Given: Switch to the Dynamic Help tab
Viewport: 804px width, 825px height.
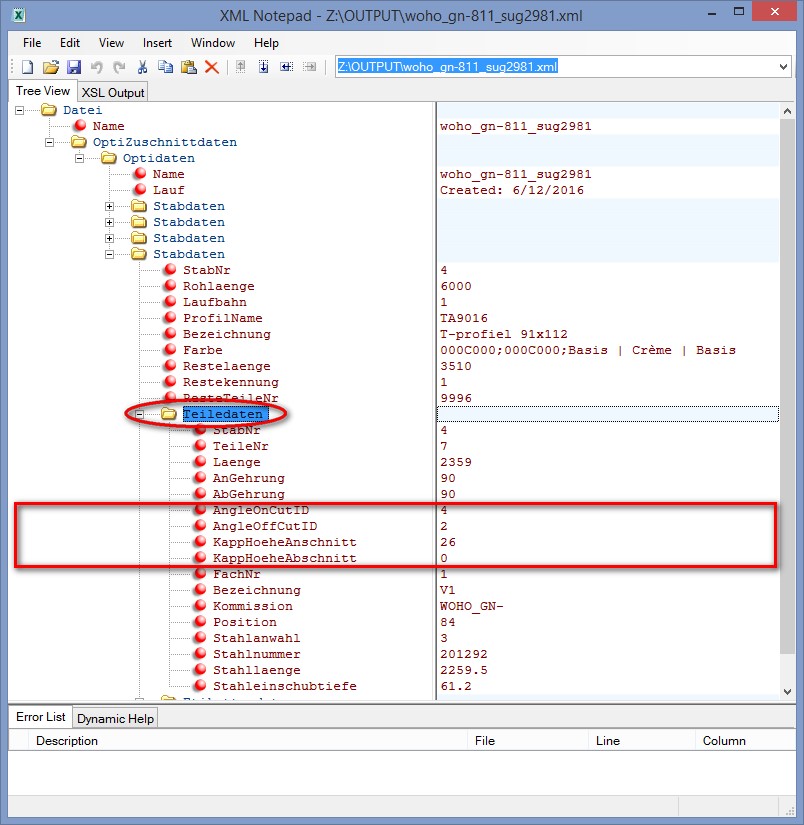Looking at the screenshot, I should click(115, 719).
